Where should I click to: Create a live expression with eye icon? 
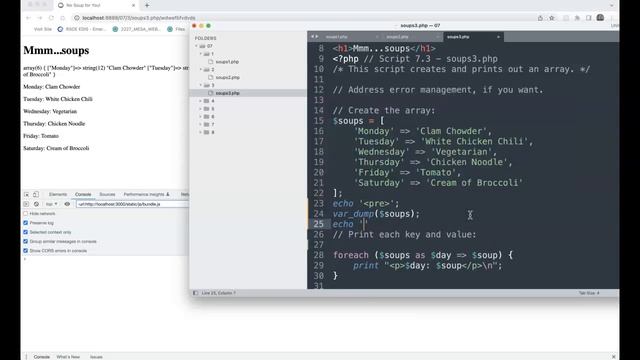[67, 204]
